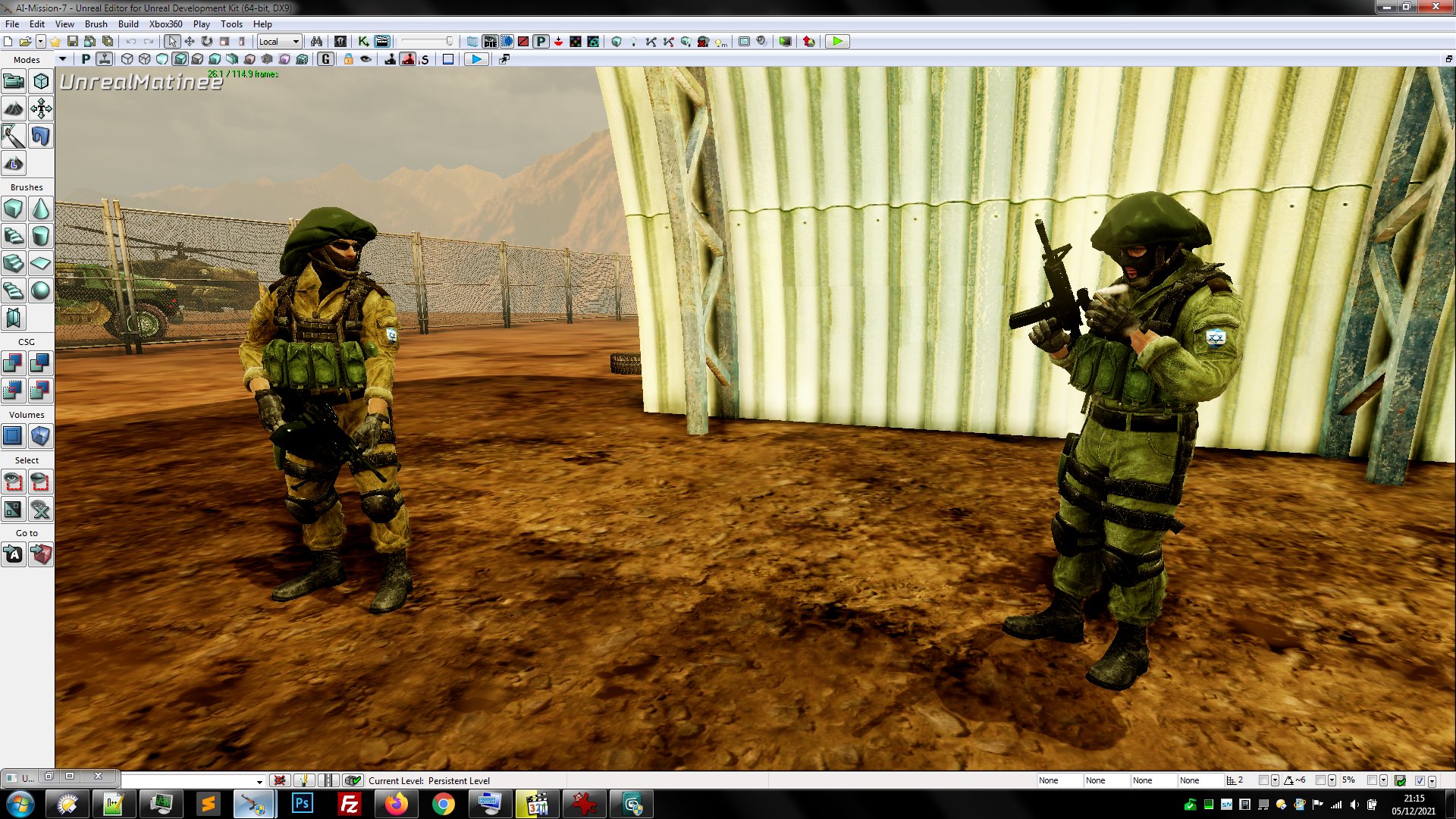Create a Curved staircase brush
1456x819 pixels.
tap(14, 236)
